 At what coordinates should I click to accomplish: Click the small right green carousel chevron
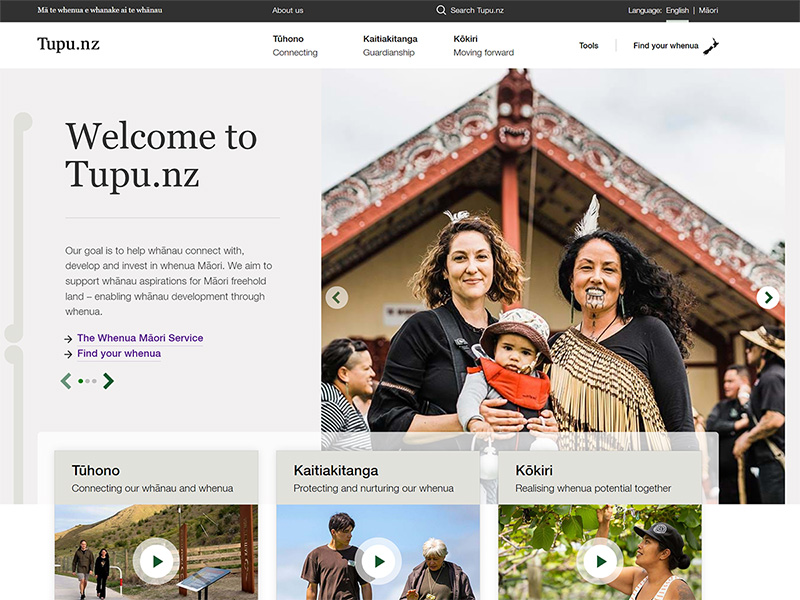coord(108,381)
